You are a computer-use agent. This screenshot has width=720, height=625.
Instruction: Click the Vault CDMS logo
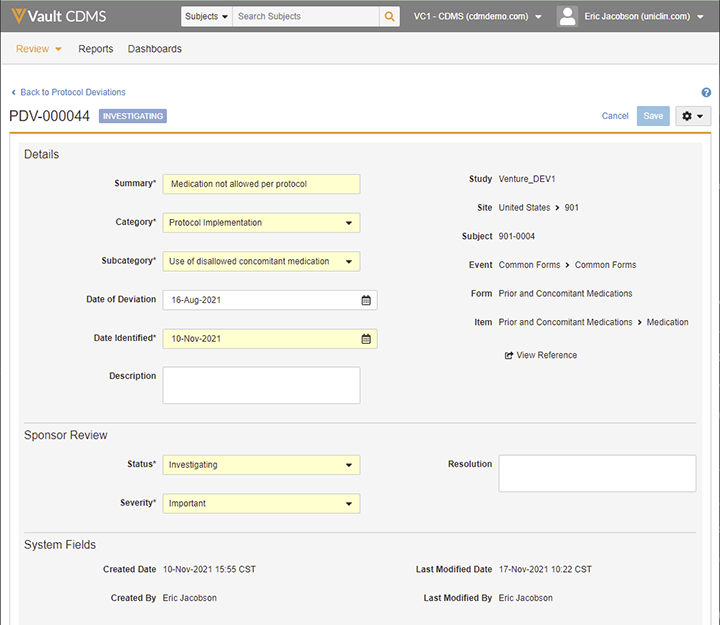pyautogui.click(x=65, y=17)
